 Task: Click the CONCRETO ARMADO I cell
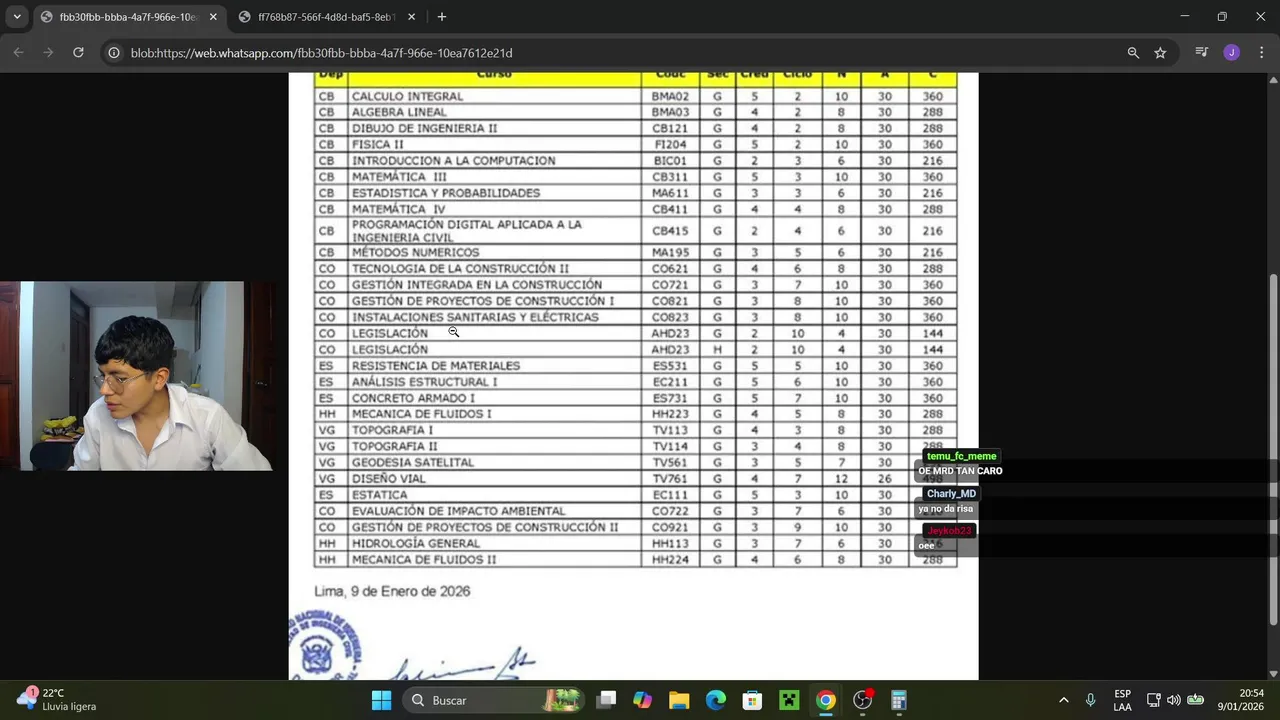494,398
